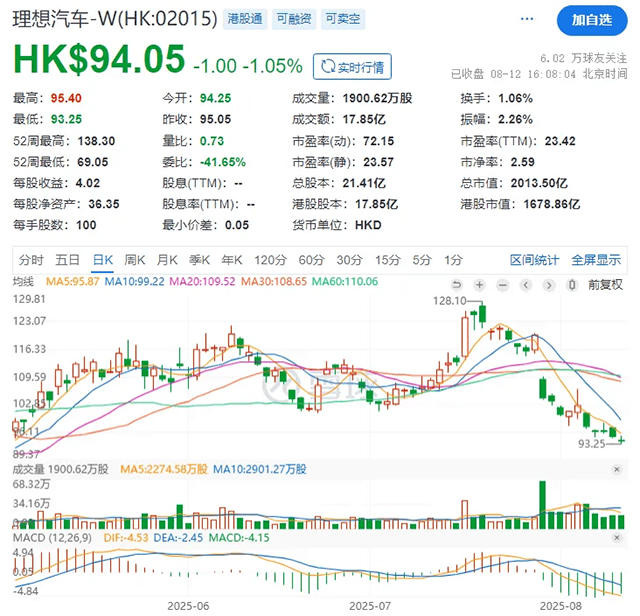Click the MA20:109.52 legend label
The image size is (640, 616).
202,282
